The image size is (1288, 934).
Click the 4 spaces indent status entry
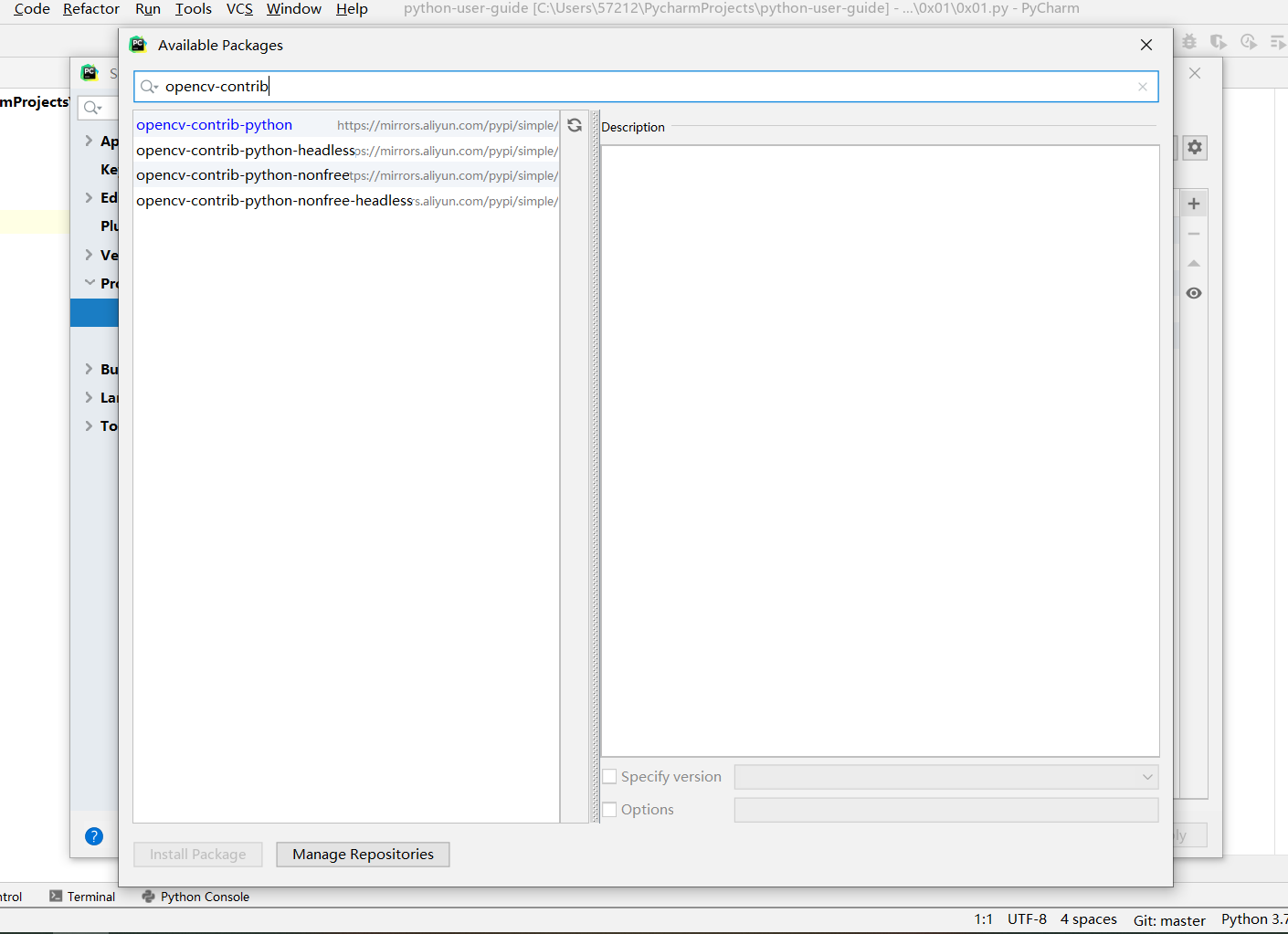click(x=1088, y=919)
